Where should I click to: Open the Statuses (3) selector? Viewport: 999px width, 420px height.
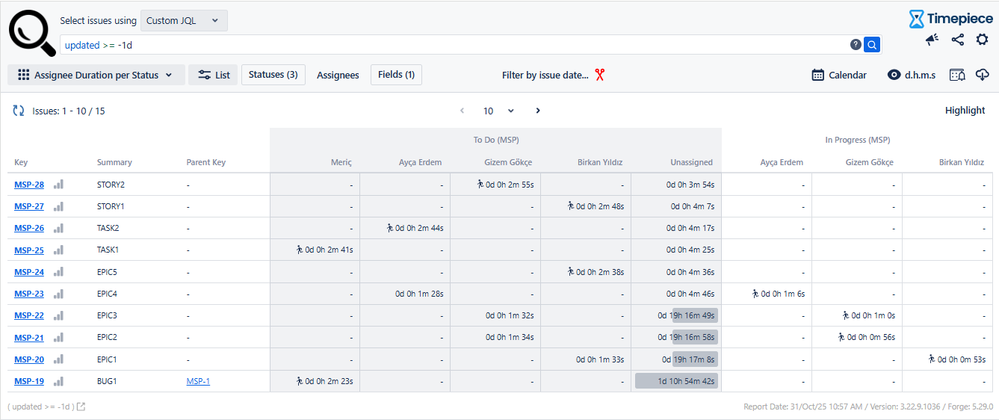pos(273,75)
